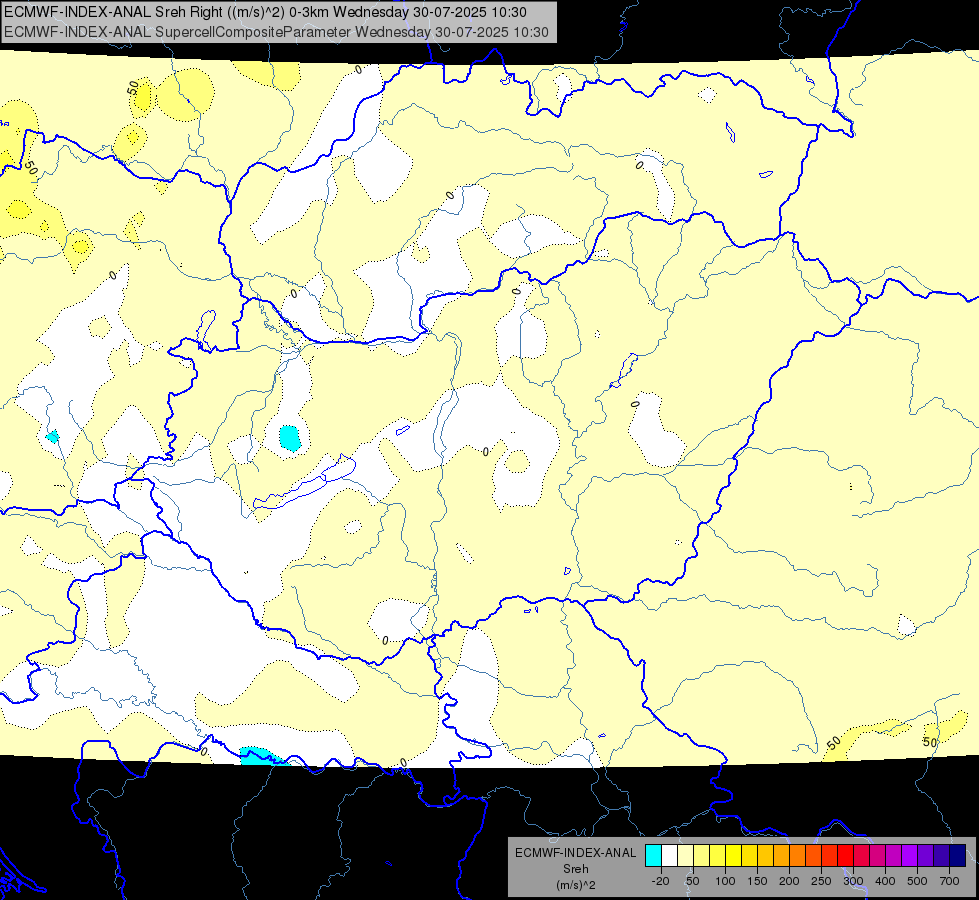Image resolution: width=979 pixels, height=900 pixels.
Task: Click the legend heading ECMWF-INDEX-ANAL
Action: (576, 853)
